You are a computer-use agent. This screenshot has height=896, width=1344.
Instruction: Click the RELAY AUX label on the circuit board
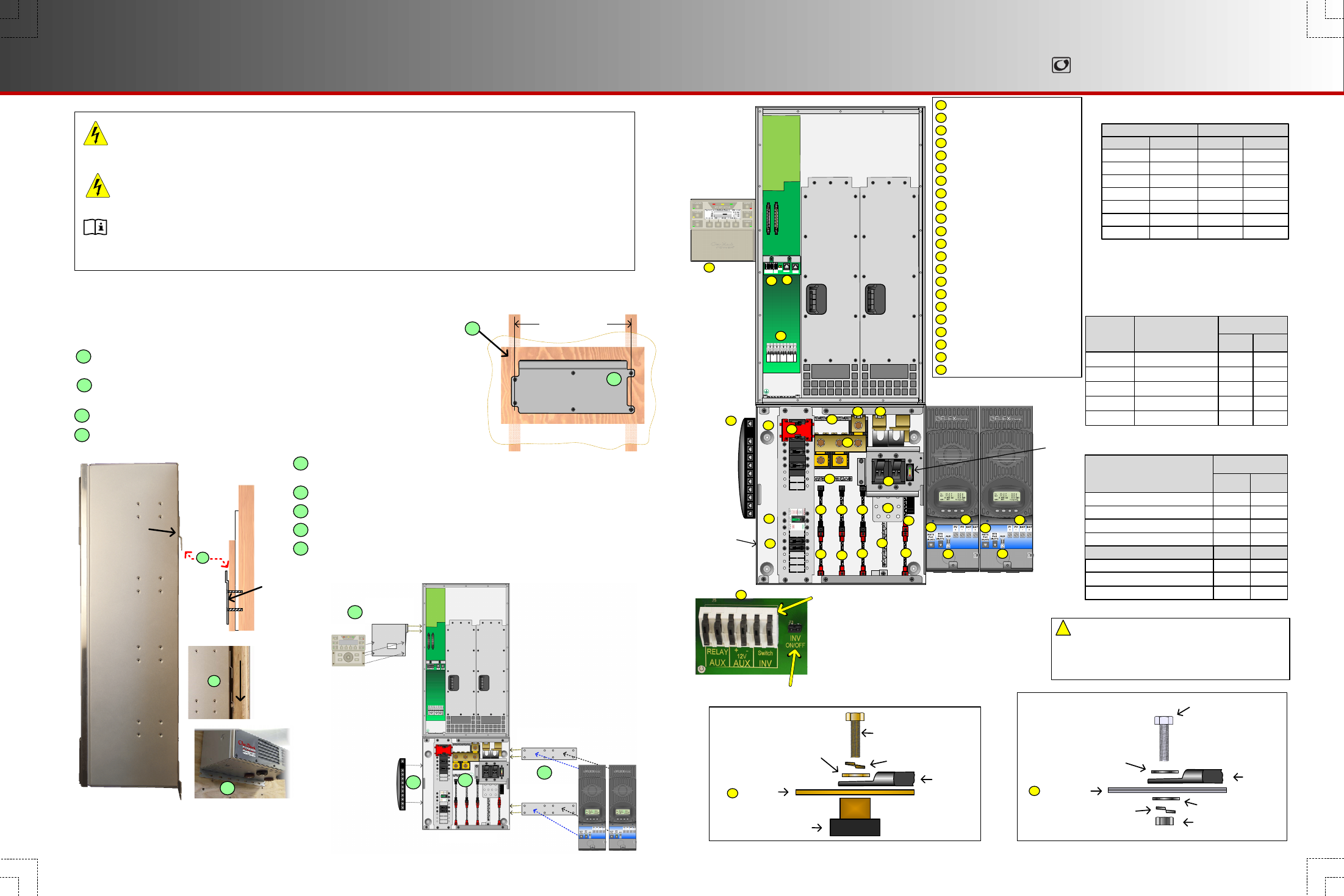pos(717,657)
